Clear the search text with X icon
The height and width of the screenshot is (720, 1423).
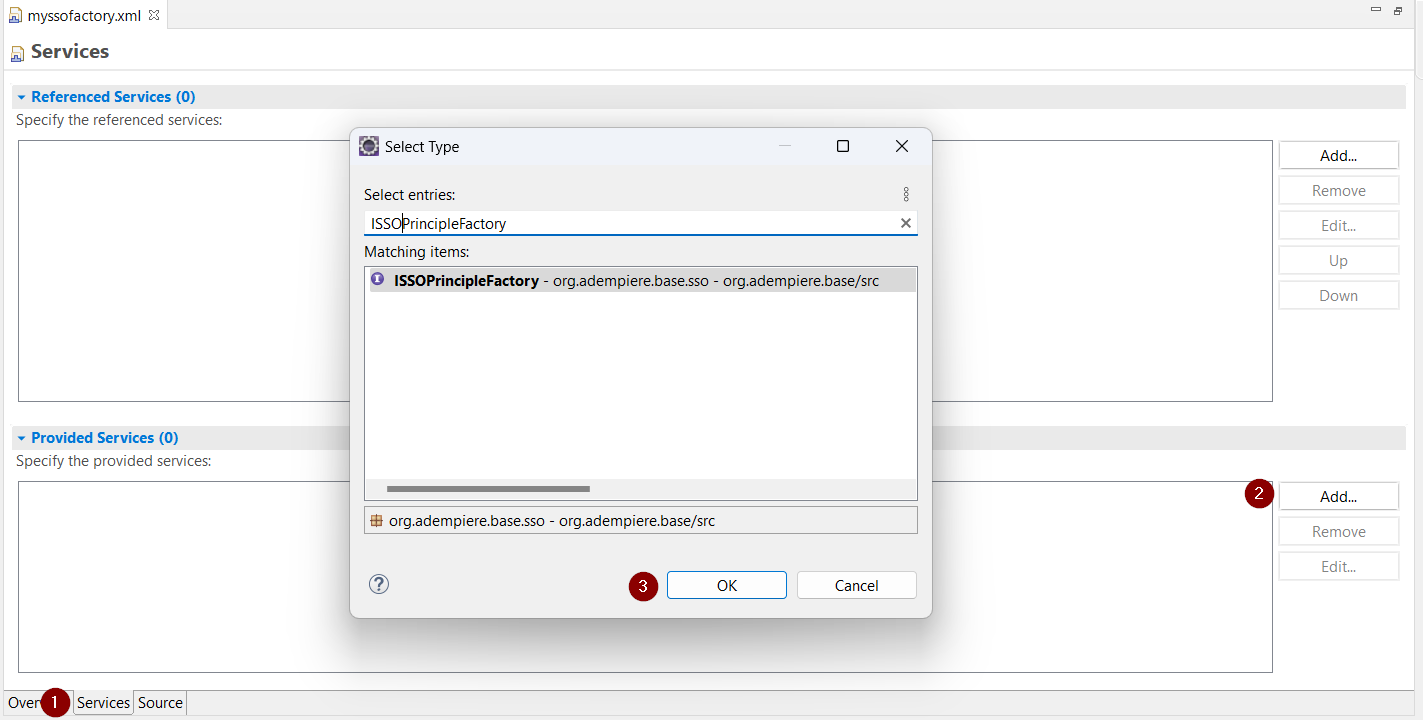click(906, 223)
